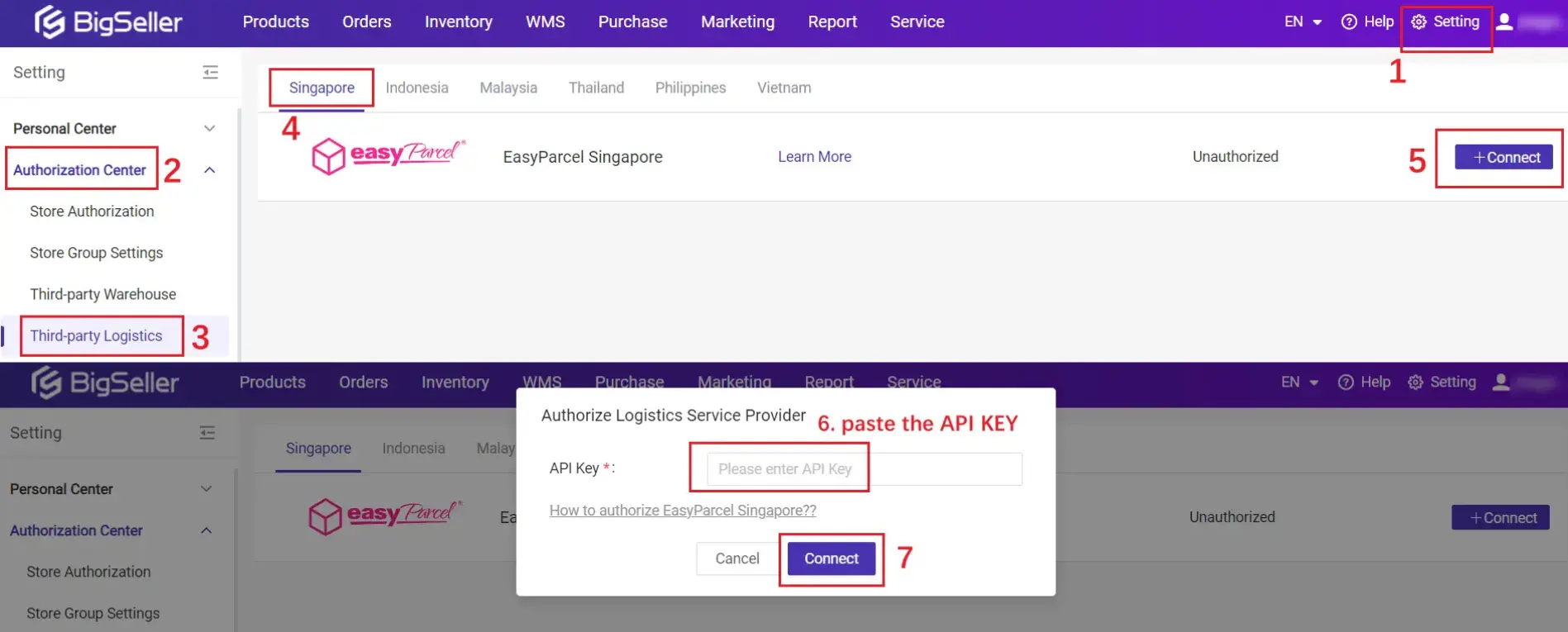The width and height of the screenshot is (1568, 632).
Task: Open the Learn More link for EasyParcel
Action: click(x=814, y=157)
